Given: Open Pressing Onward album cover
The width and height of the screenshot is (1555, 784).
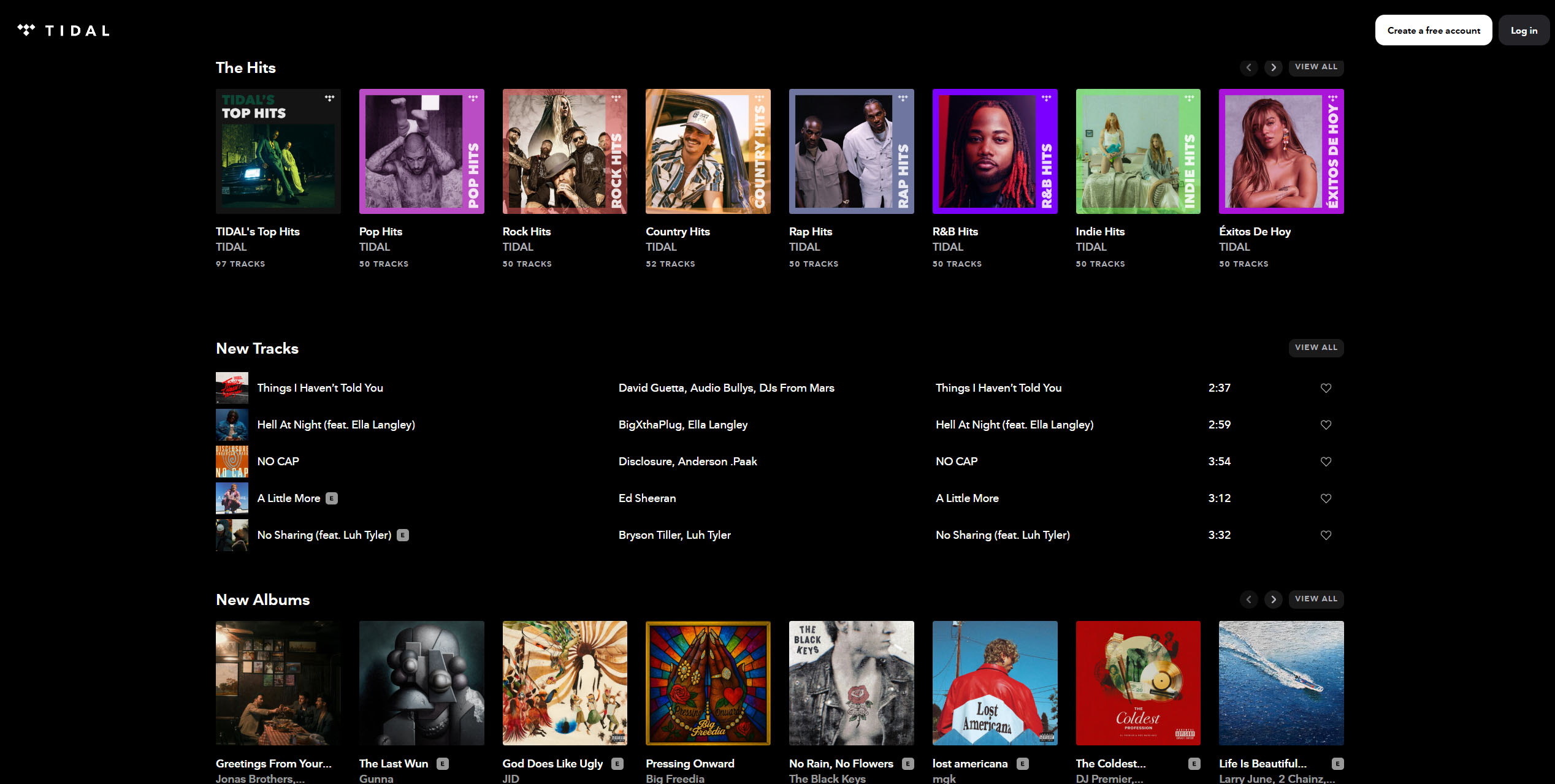Looking at the screenshot, I should [708, 683].
